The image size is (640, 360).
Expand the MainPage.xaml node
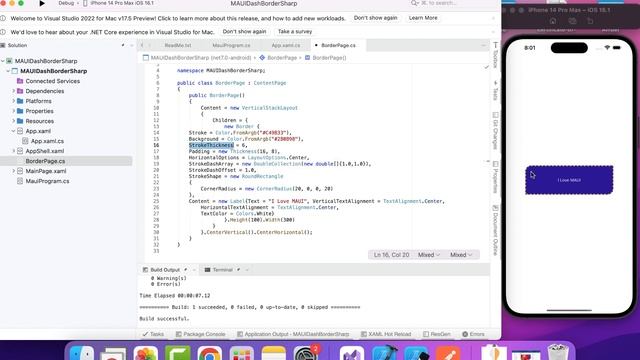pyautogui.click(x=13, y=171)
